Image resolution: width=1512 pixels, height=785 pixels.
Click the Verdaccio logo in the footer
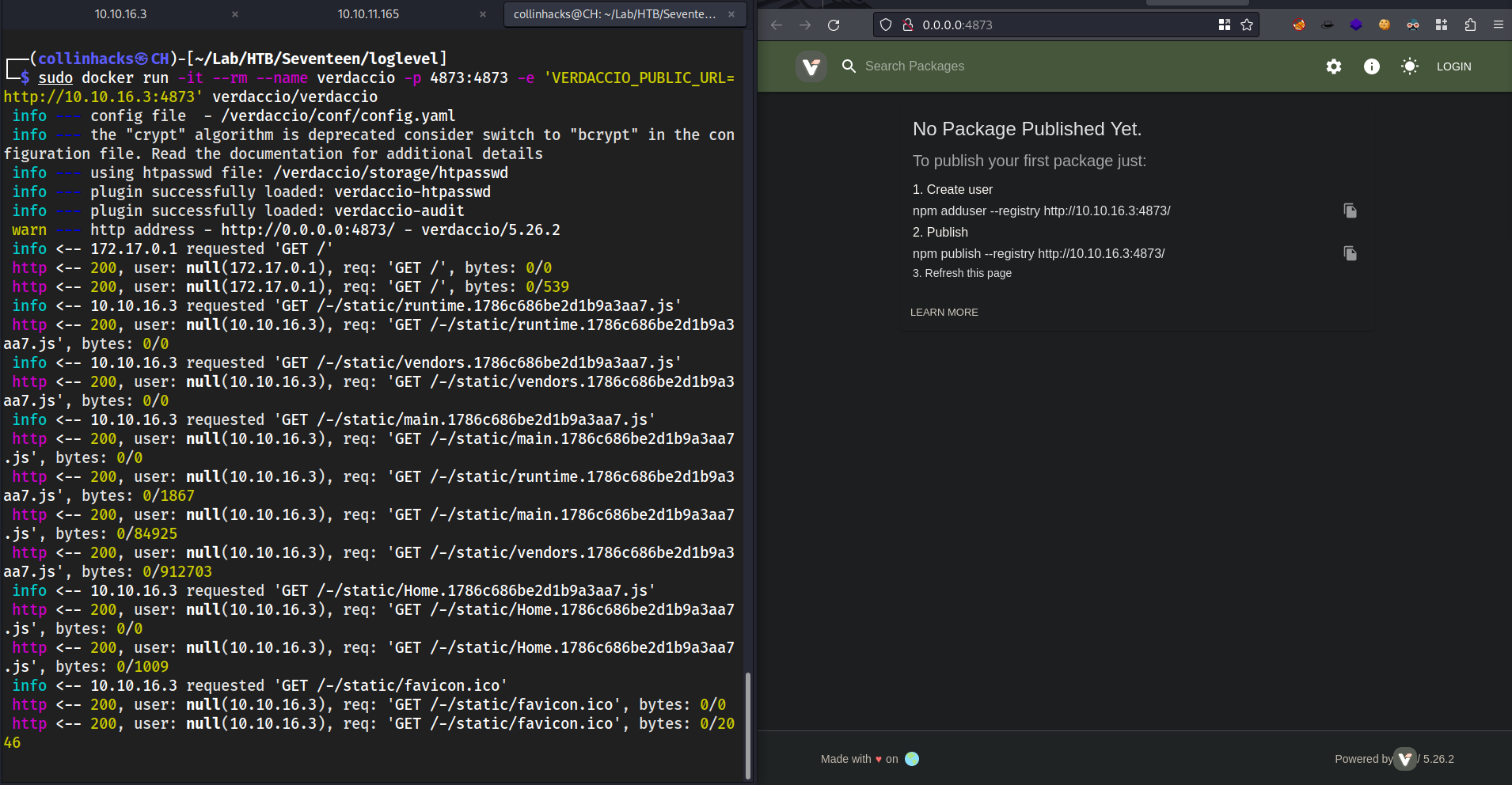[1405, 759]
